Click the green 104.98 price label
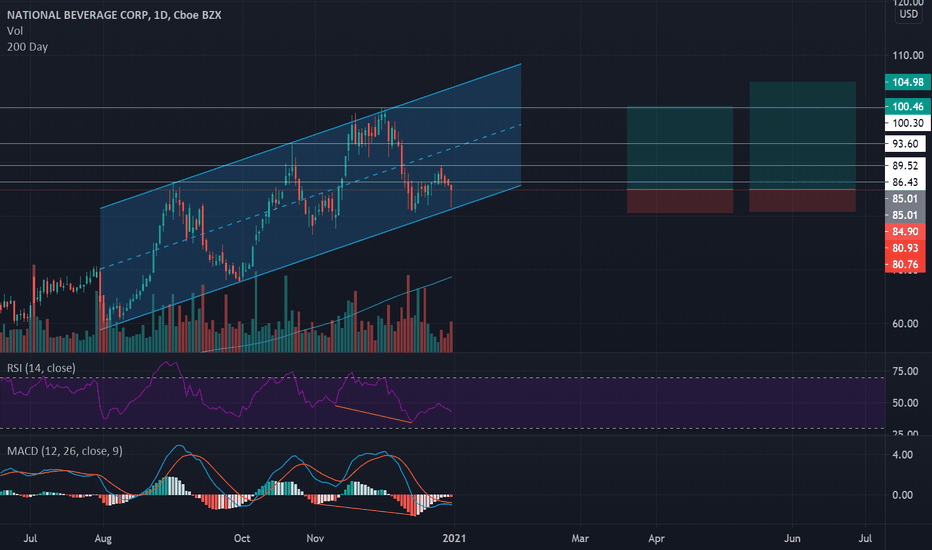Screen dimensions: 932x550 pos(908,82)
